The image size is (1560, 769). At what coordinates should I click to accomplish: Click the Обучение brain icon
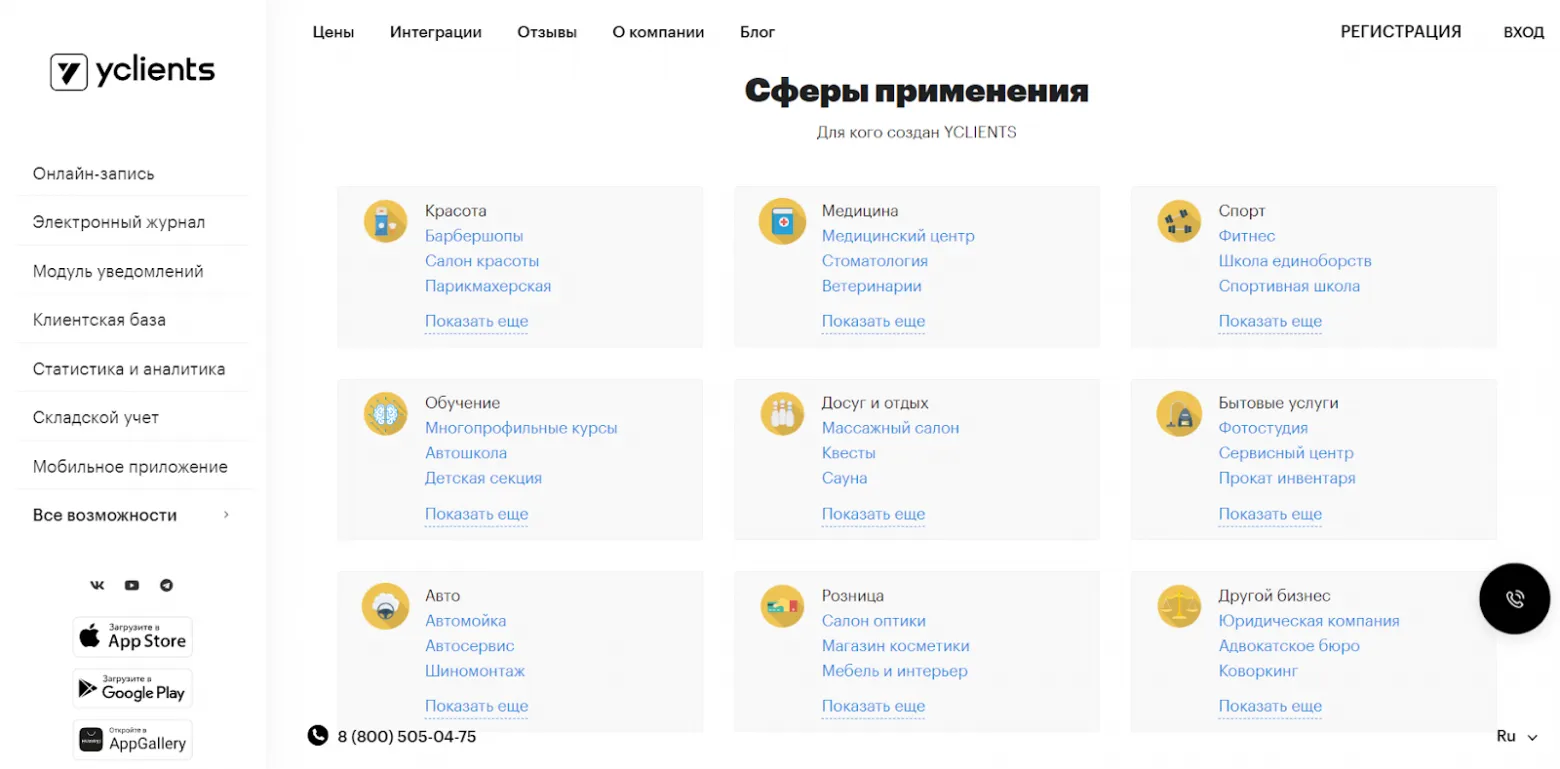[385, 413]
